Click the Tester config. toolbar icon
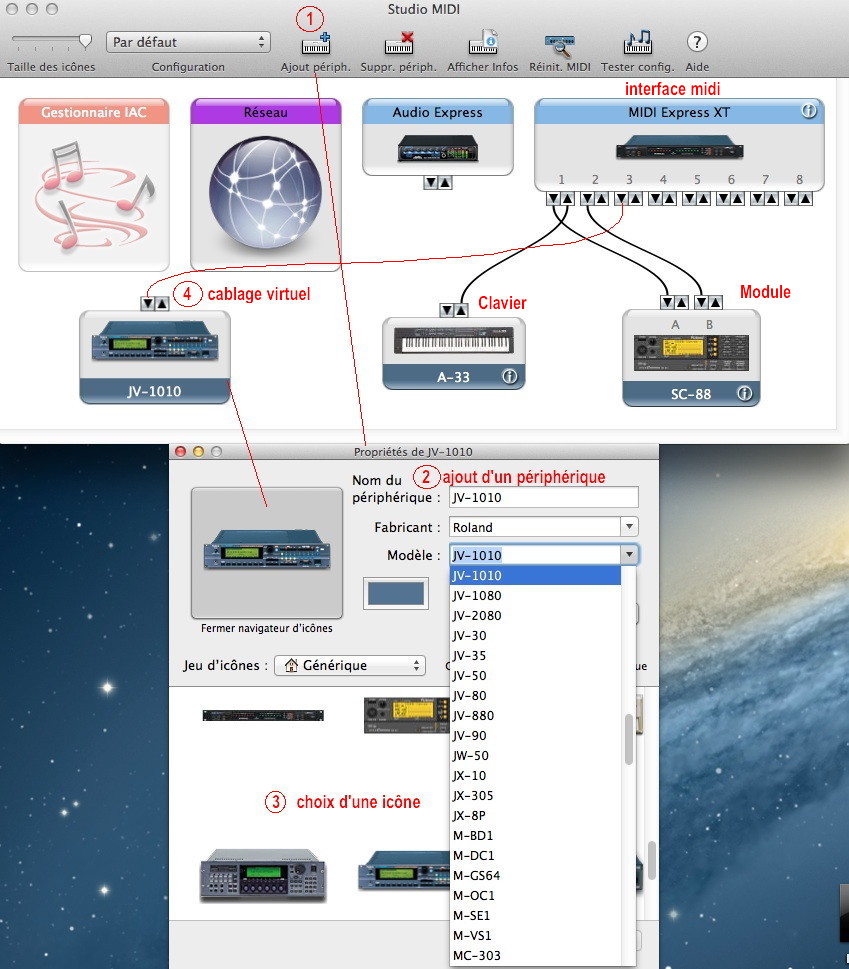849x969 pixels. (637, 42)
